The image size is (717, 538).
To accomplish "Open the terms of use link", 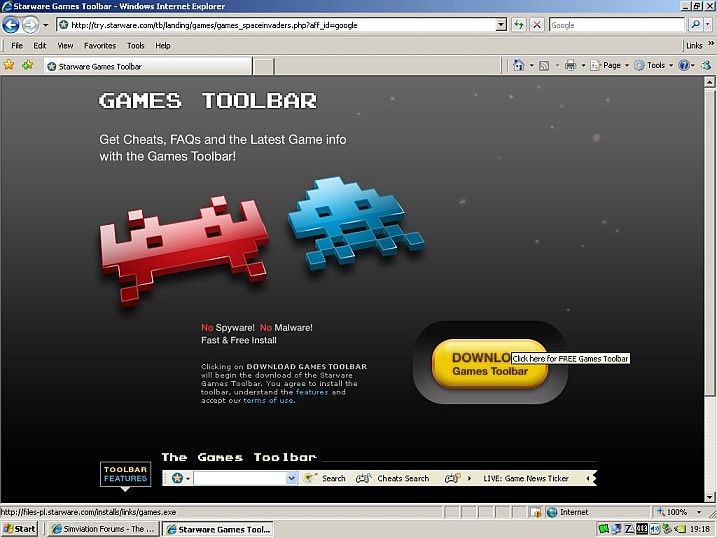I will coord(268,401).
